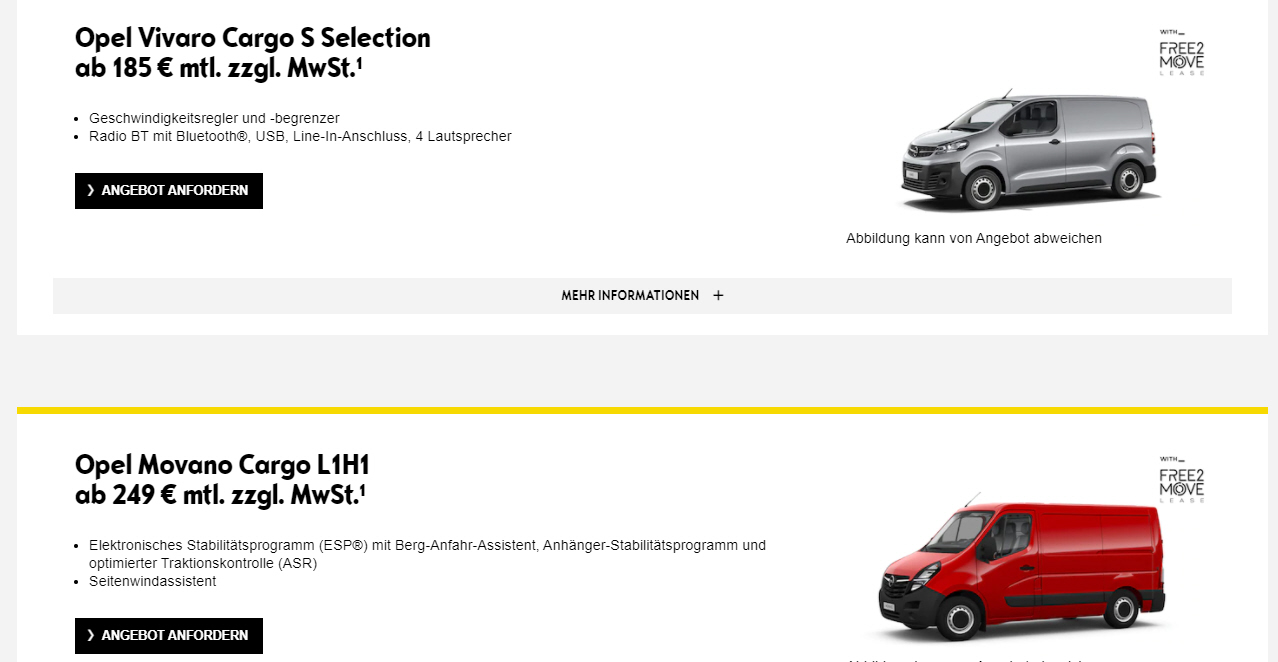The image size is (1278, 662).
Task: Click the Seitenwindassistent feature bullet
Action: [x=152, y=581]
